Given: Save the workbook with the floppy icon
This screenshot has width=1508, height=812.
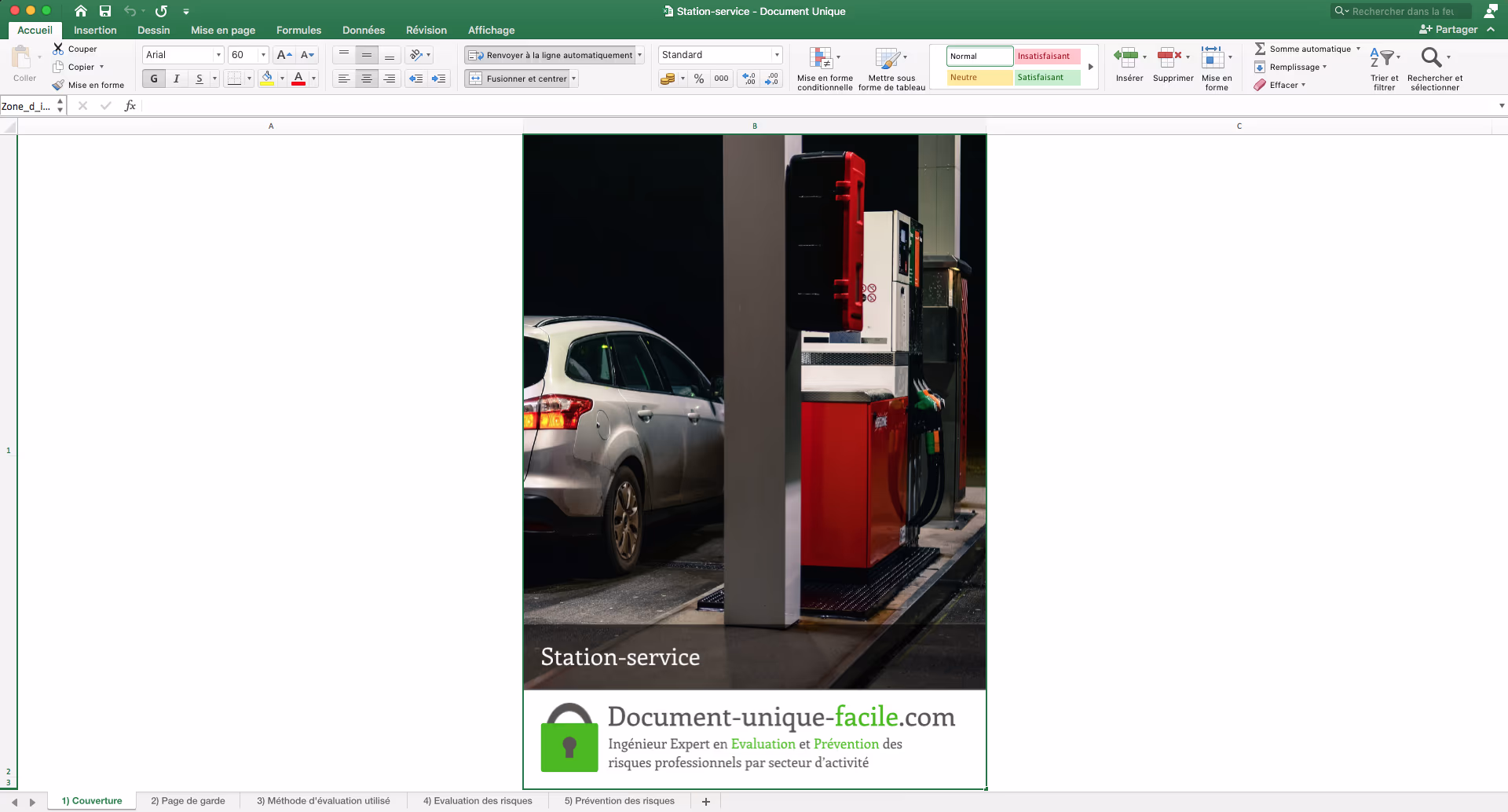Looking at the screenshot, I should [105, 11].
